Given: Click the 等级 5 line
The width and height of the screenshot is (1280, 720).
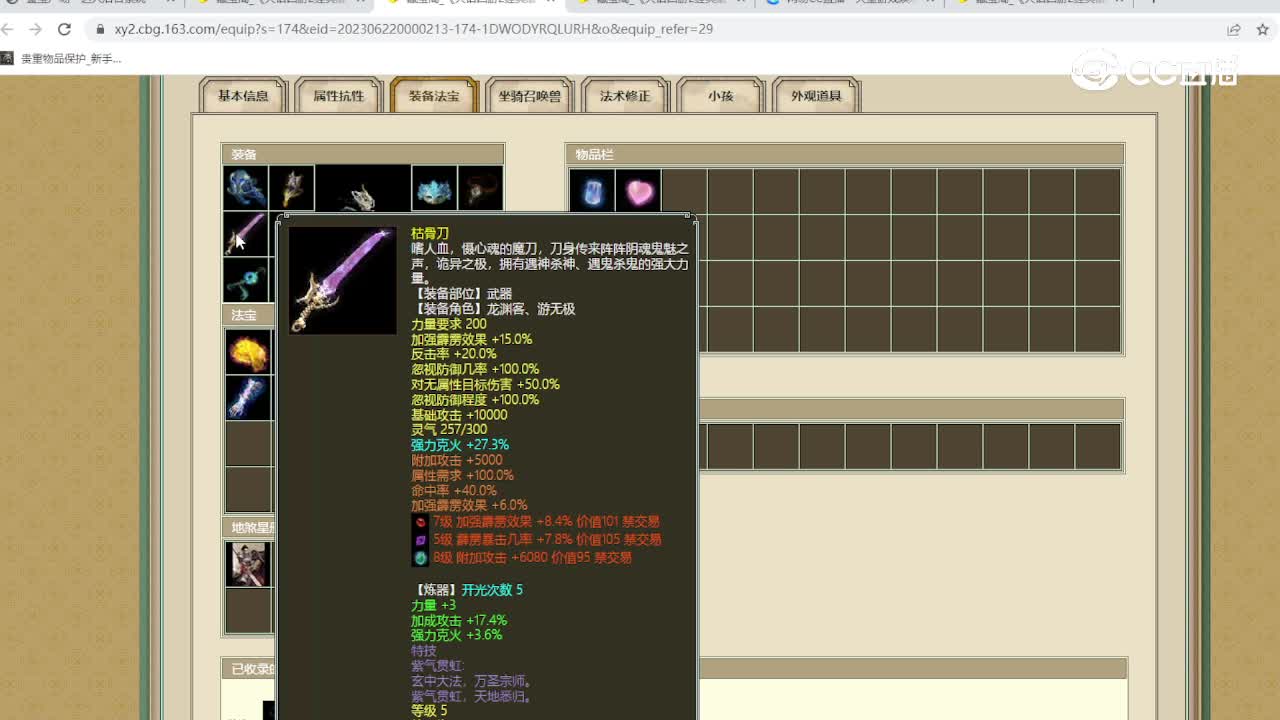Looking at the screenshot, I should click(x=429, y=711).
